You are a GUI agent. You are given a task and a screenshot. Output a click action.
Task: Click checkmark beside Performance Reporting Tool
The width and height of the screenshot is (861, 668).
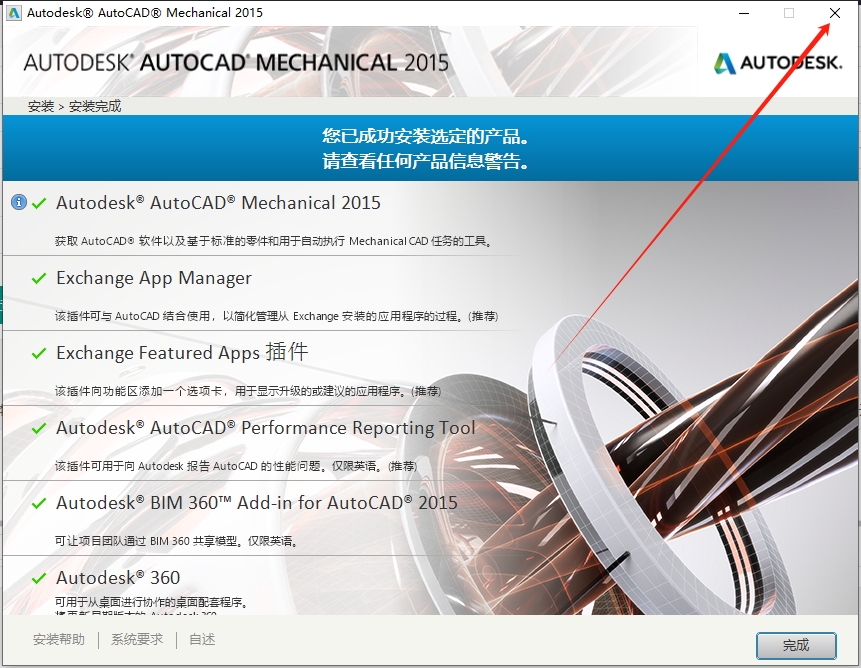[x=40, y=428]
